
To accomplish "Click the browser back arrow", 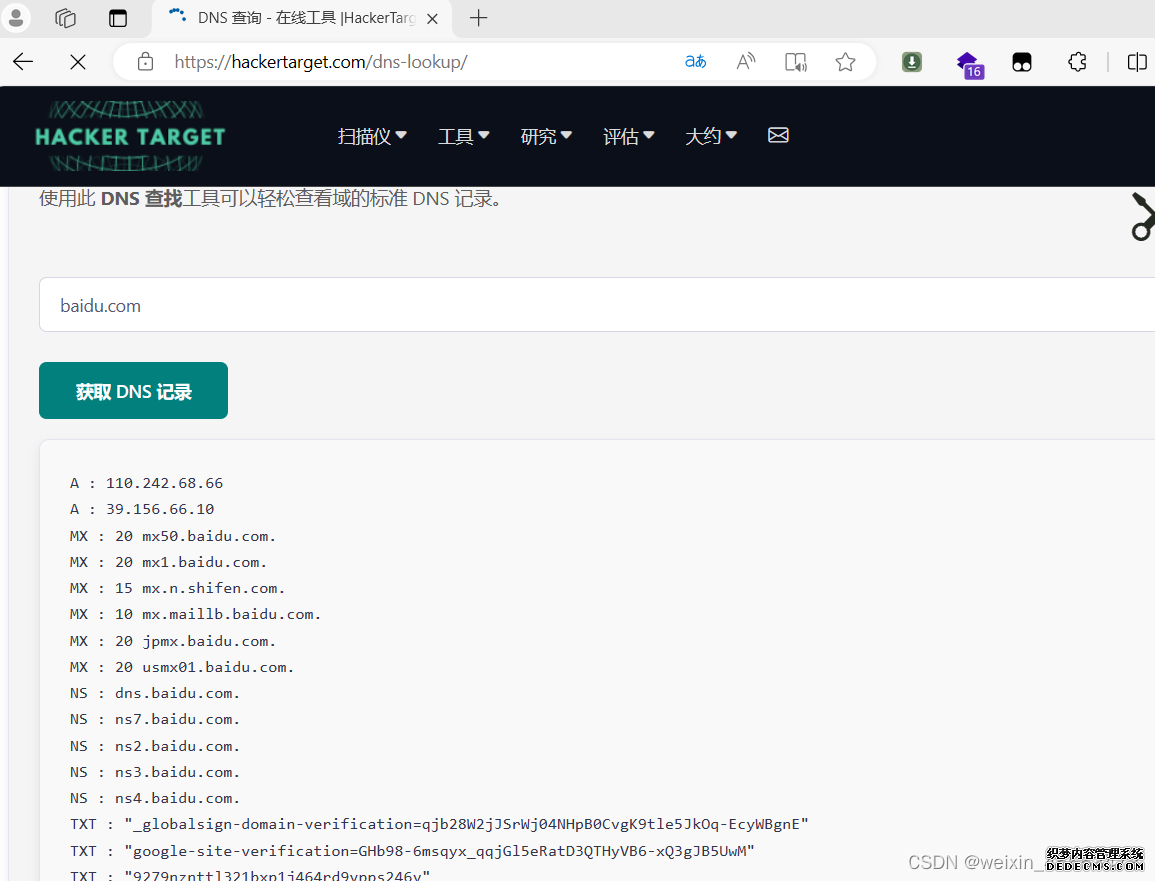I will coord(23,62).
